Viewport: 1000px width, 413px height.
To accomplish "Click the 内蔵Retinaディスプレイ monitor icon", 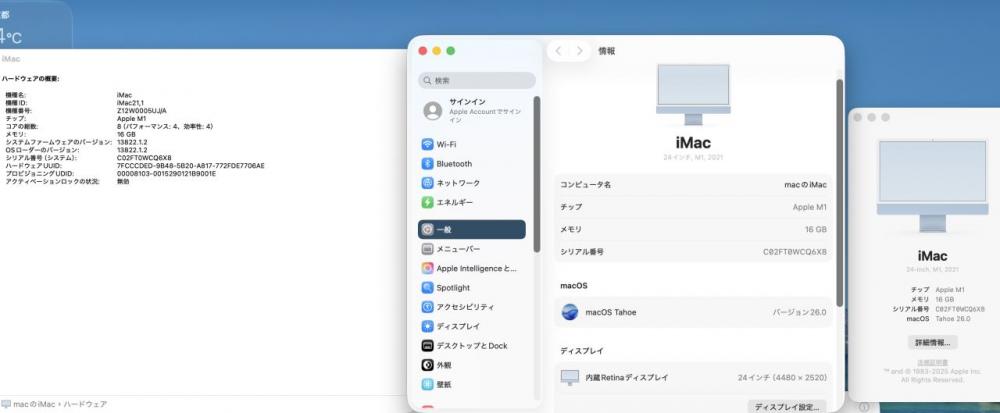I will 570,377.
